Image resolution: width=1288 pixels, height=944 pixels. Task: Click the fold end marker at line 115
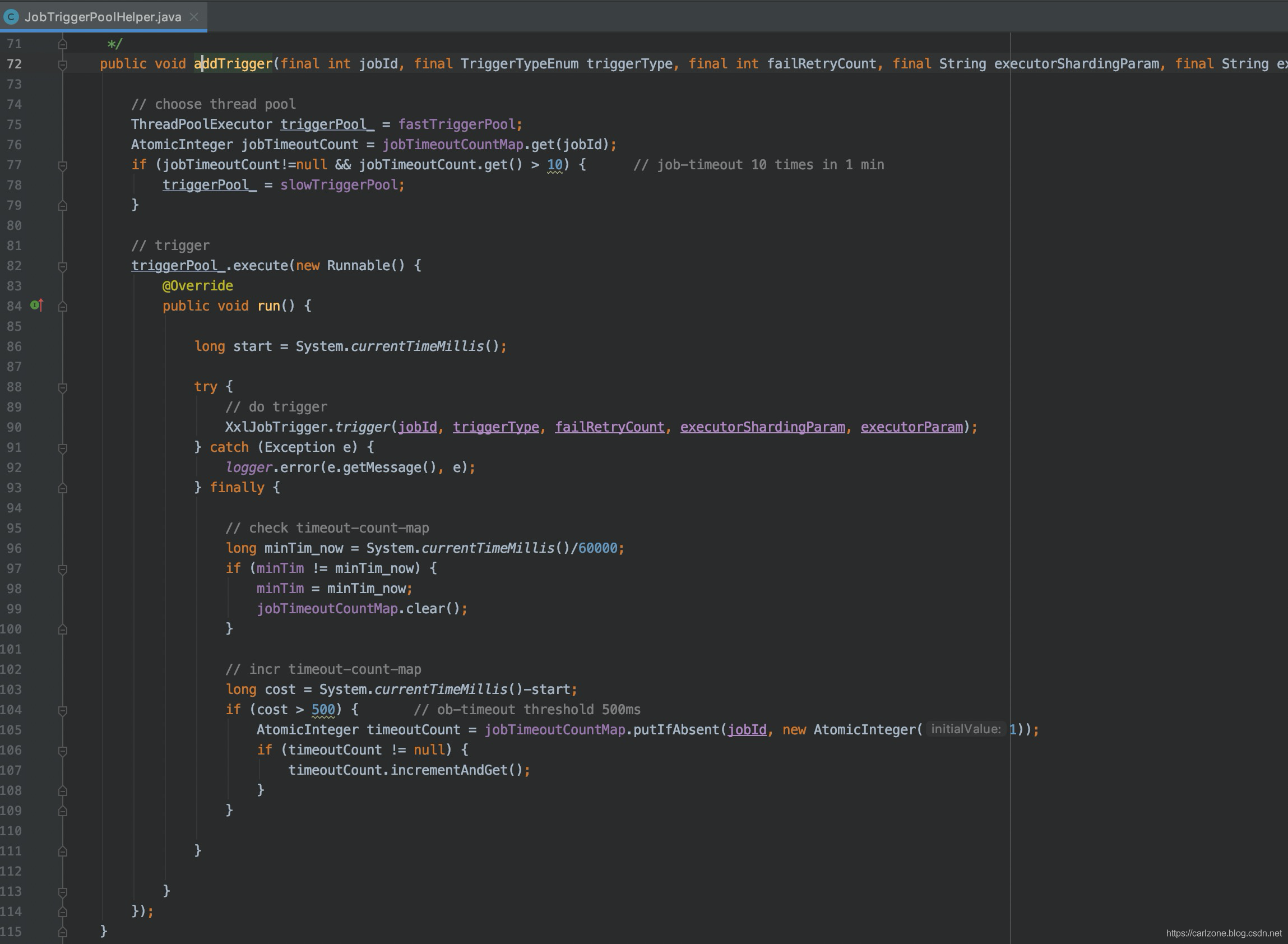[x=63, y=932]
